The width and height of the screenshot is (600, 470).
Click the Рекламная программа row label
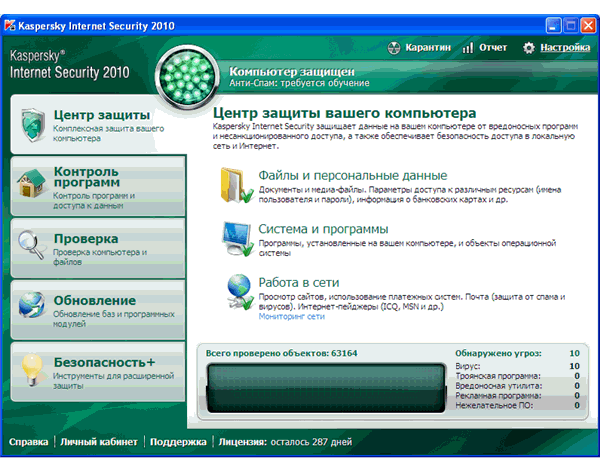pos(498,396)
